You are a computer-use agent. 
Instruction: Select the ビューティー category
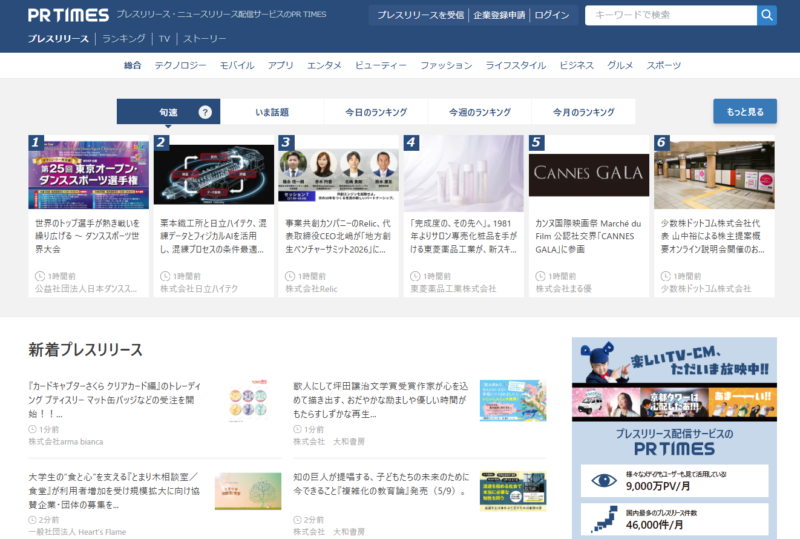(381, 65)
